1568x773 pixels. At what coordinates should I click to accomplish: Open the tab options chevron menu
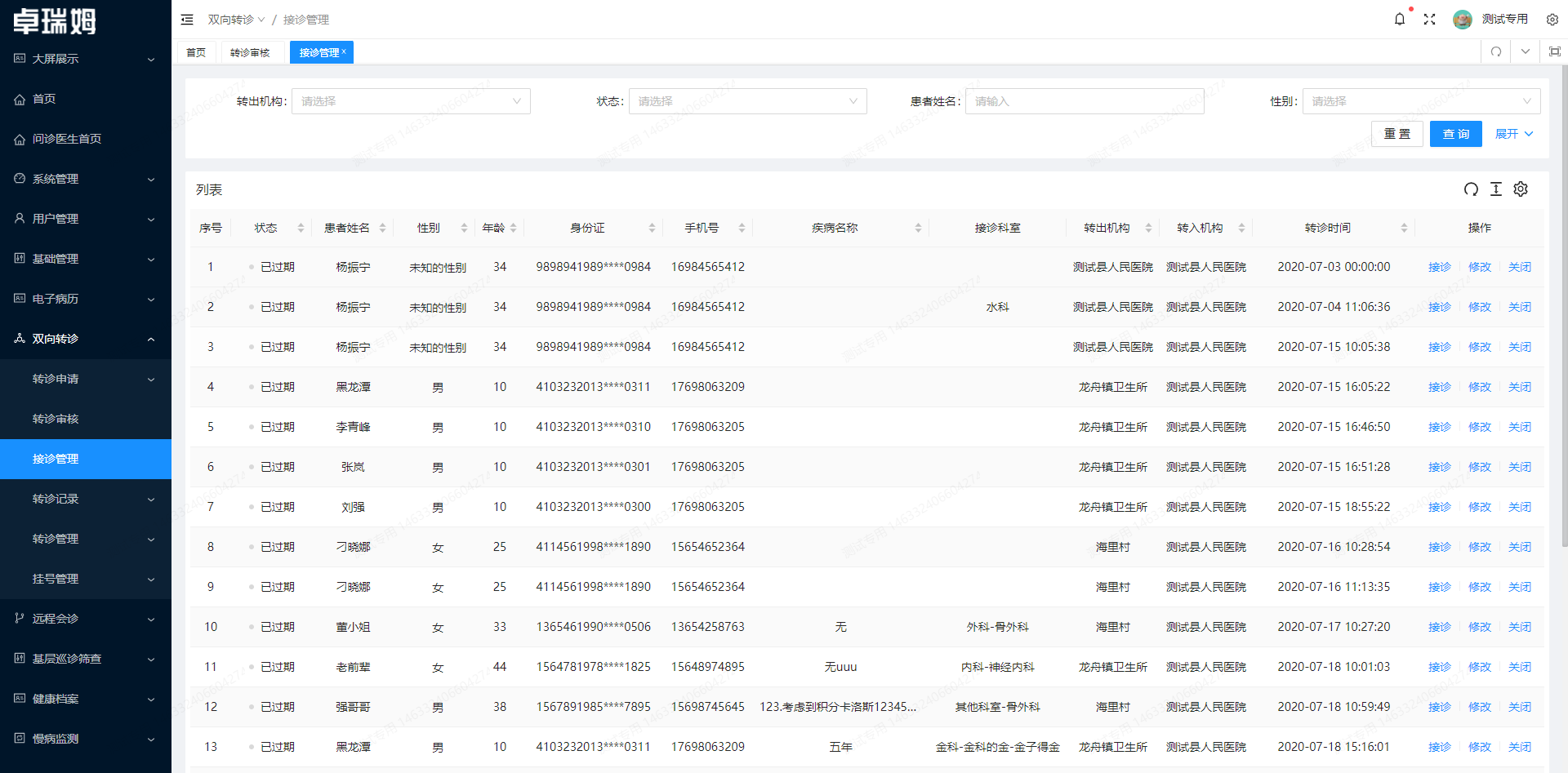tap(1526, 51)
